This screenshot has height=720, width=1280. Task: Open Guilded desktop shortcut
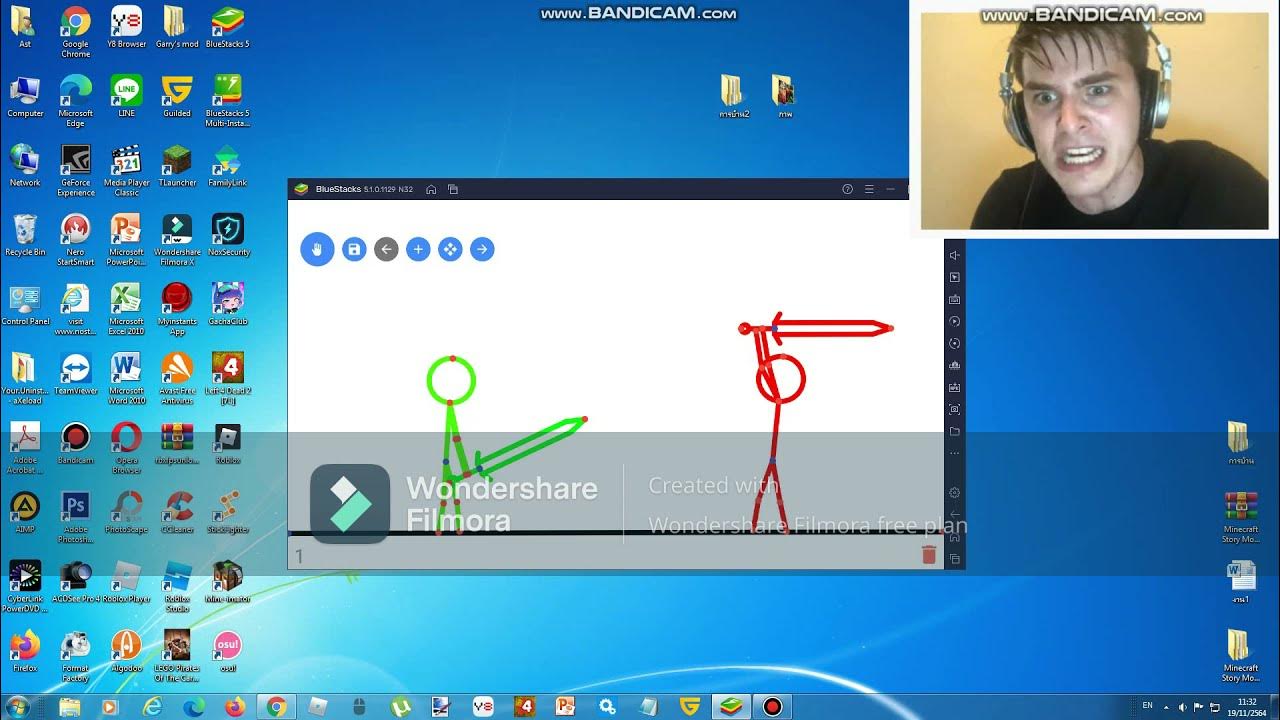pyautogui.click(x=177, y=96)
